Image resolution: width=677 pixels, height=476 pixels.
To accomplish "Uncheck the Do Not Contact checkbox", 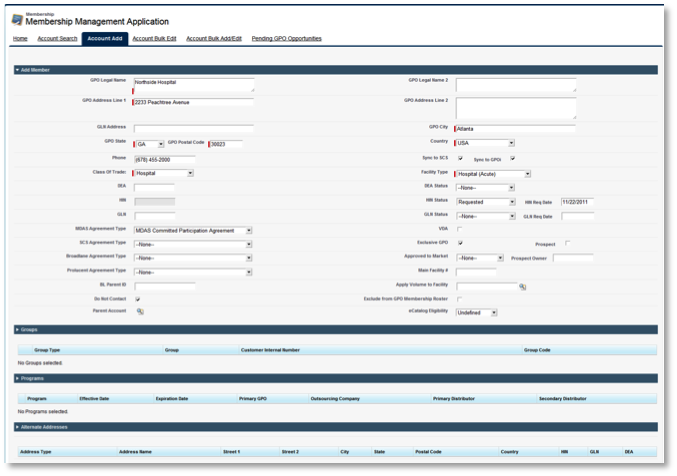I will [137, 299].
